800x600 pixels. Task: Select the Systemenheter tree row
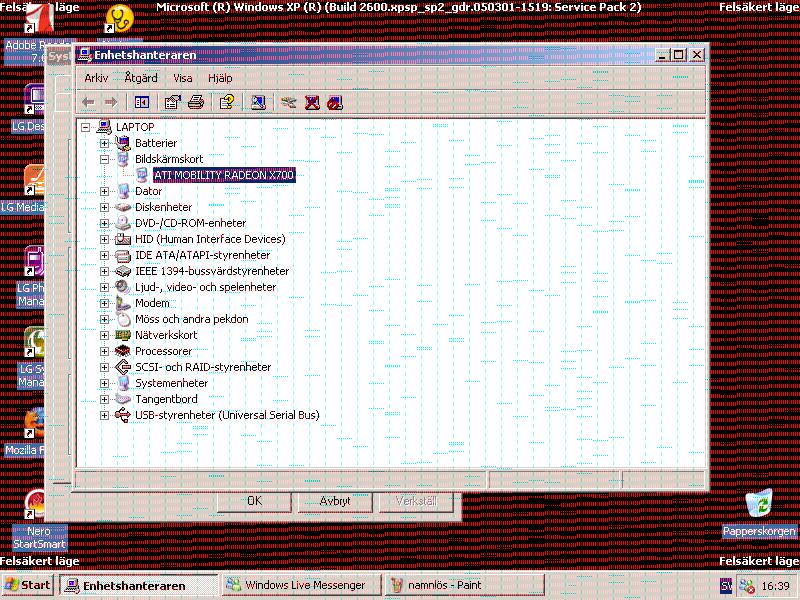(x=171, y=383)
